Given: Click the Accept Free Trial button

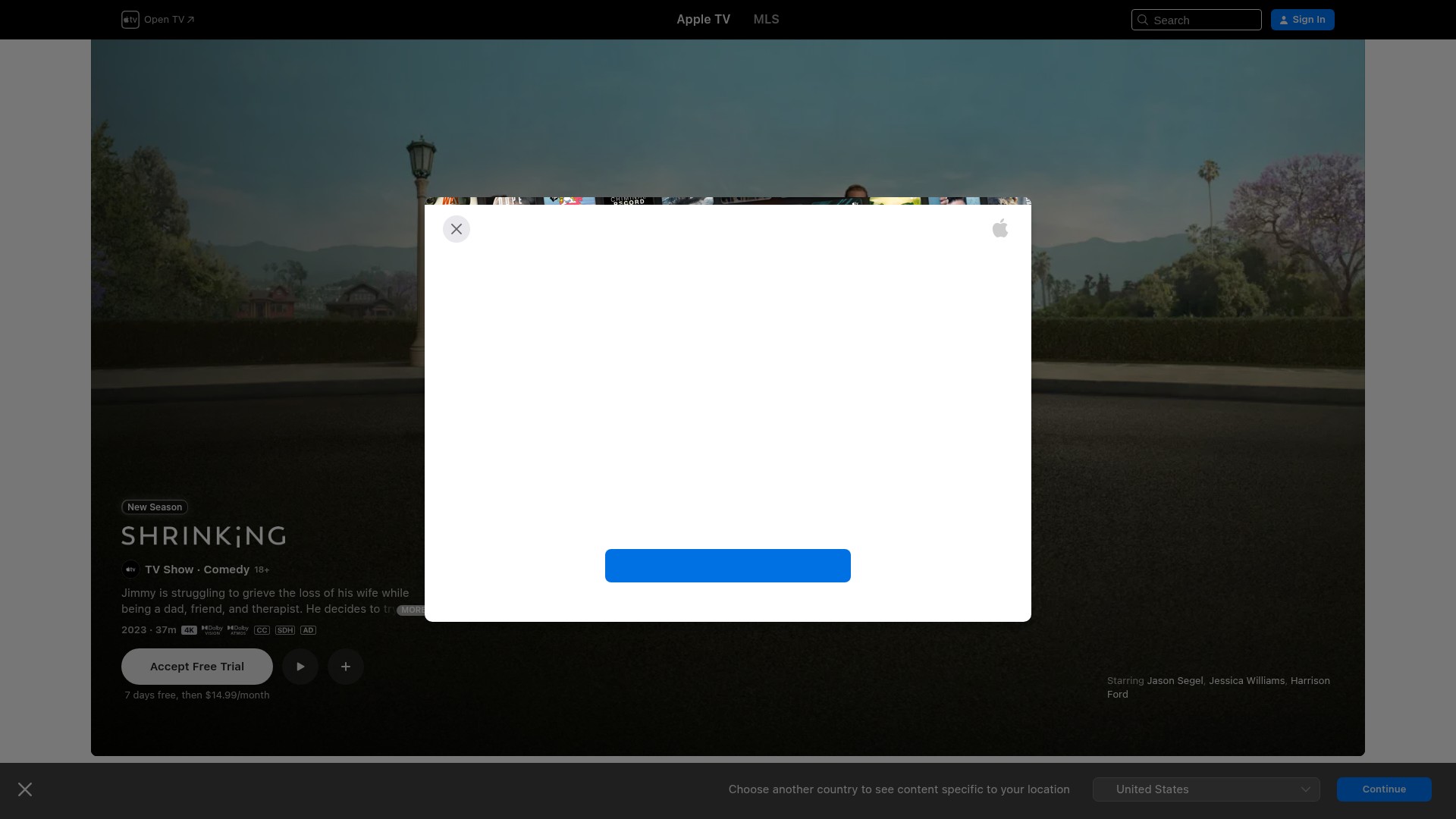Looking at the screenshot, I should pos(197,667).
